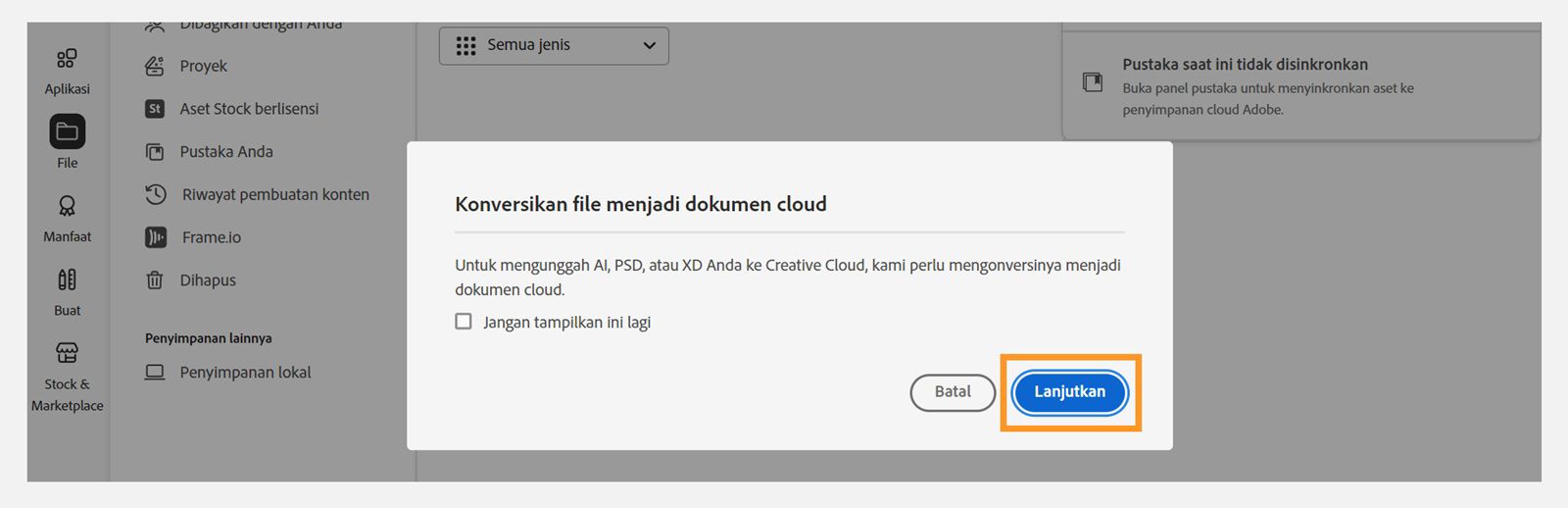Open the Stock & Marketplace store icon
This screenshot has width=1568, height=508.
67,353
